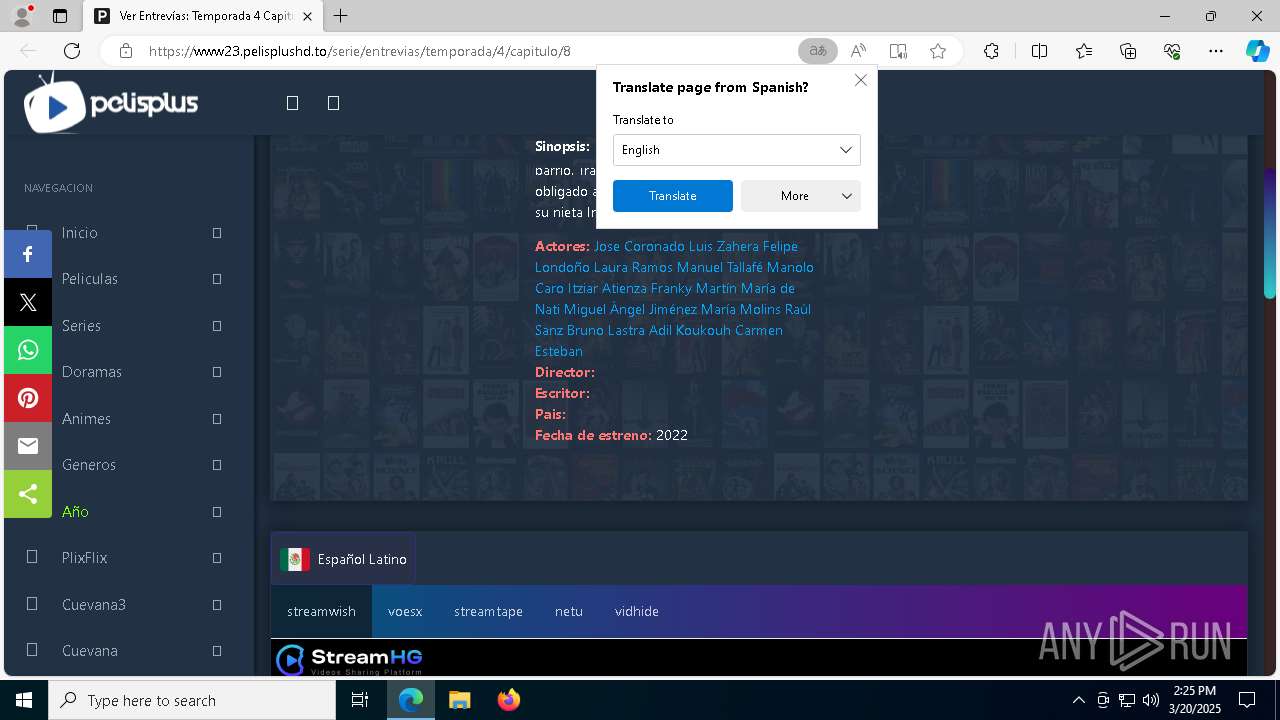Open the More options dropdown
The width and height of the screenshot is (1280, 720).
(x=800, y=196)
